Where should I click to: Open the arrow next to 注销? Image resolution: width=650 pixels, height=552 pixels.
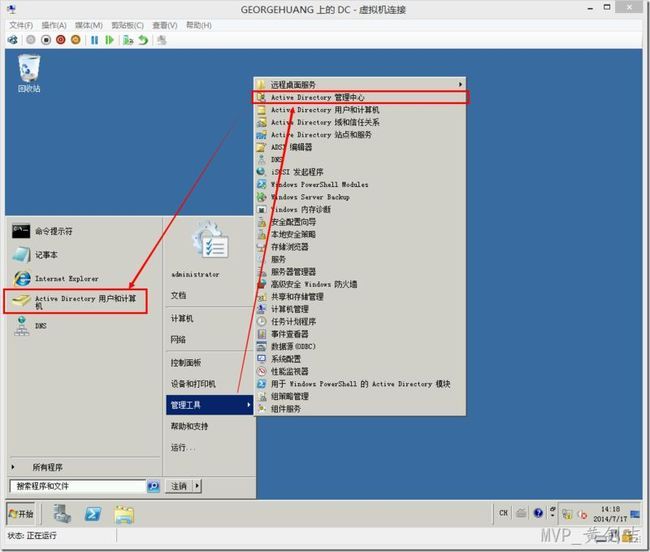pyautogui.click(x=197, y=486)
